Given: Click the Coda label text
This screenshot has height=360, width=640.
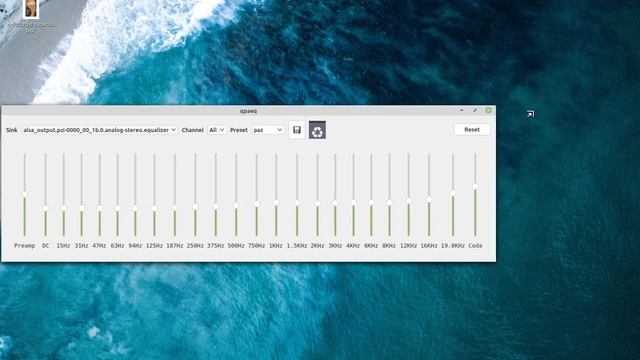Looking at the screenshot, I should click(x=475, y=245).
